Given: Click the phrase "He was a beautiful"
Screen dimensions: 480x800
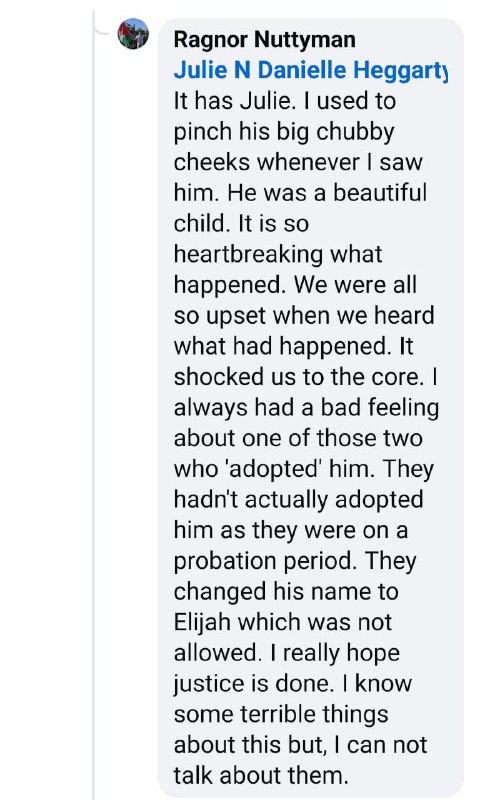Looking at the screenshot, I should (x=327, y=193).
